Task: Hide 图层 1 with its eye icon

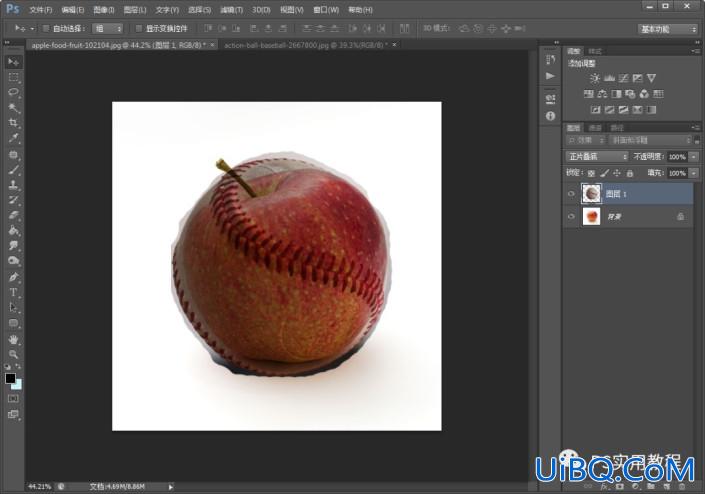Action: tap(571, 194)
